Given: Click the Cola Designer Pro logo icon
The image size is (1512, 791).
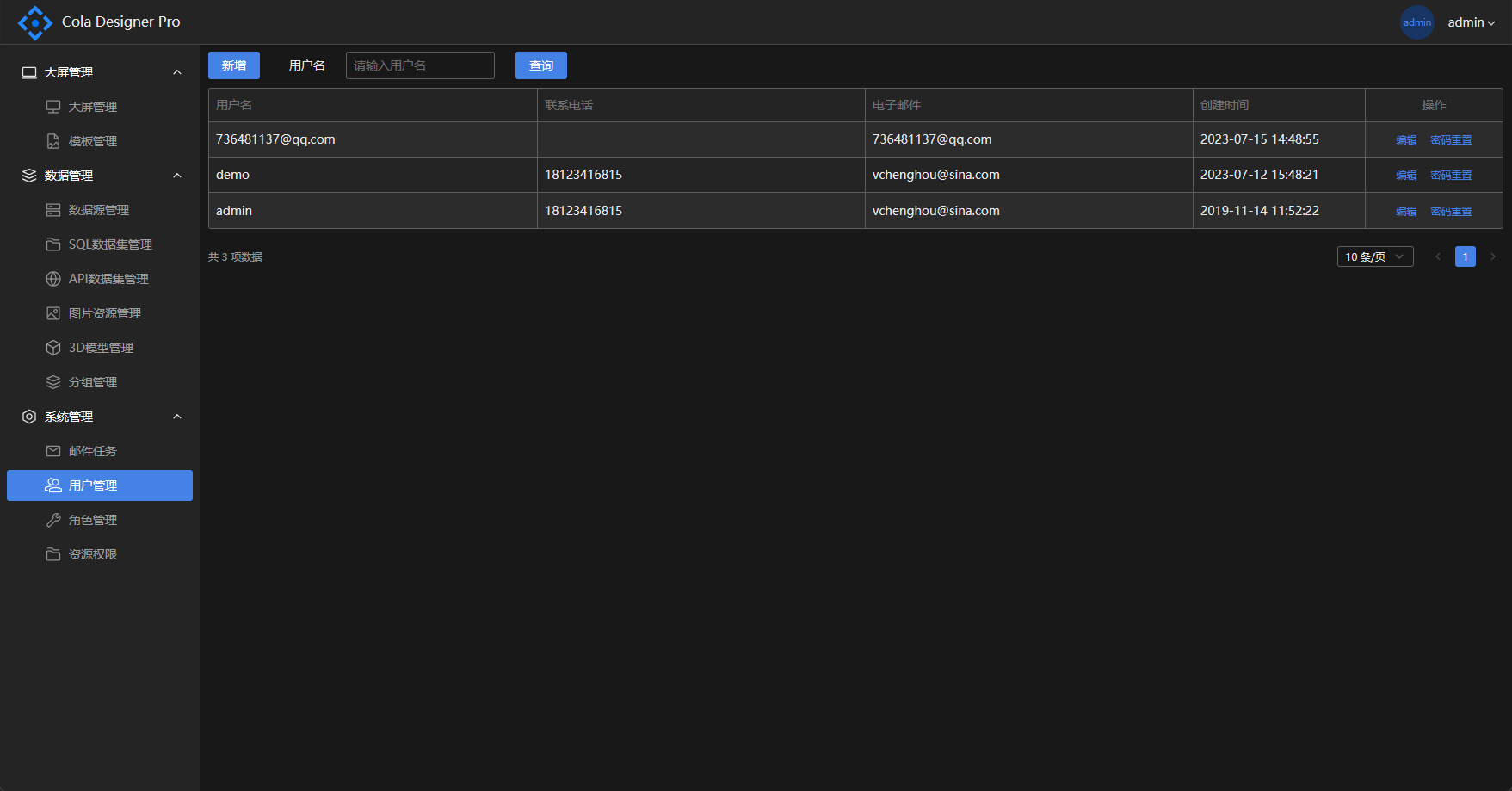Looking at the screenshot, I should tap(34, 22).
